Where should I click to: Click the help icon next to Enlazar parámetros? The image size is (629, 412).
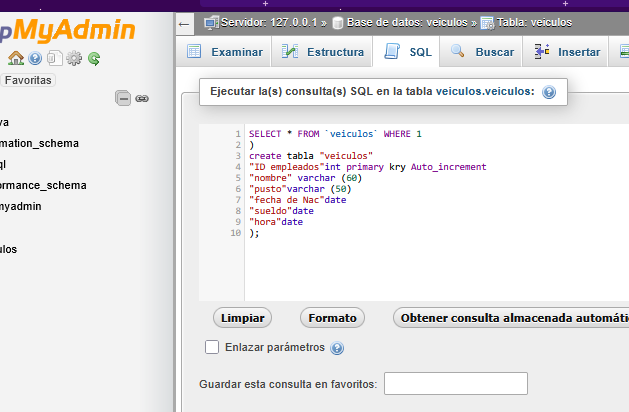point(337,348)
